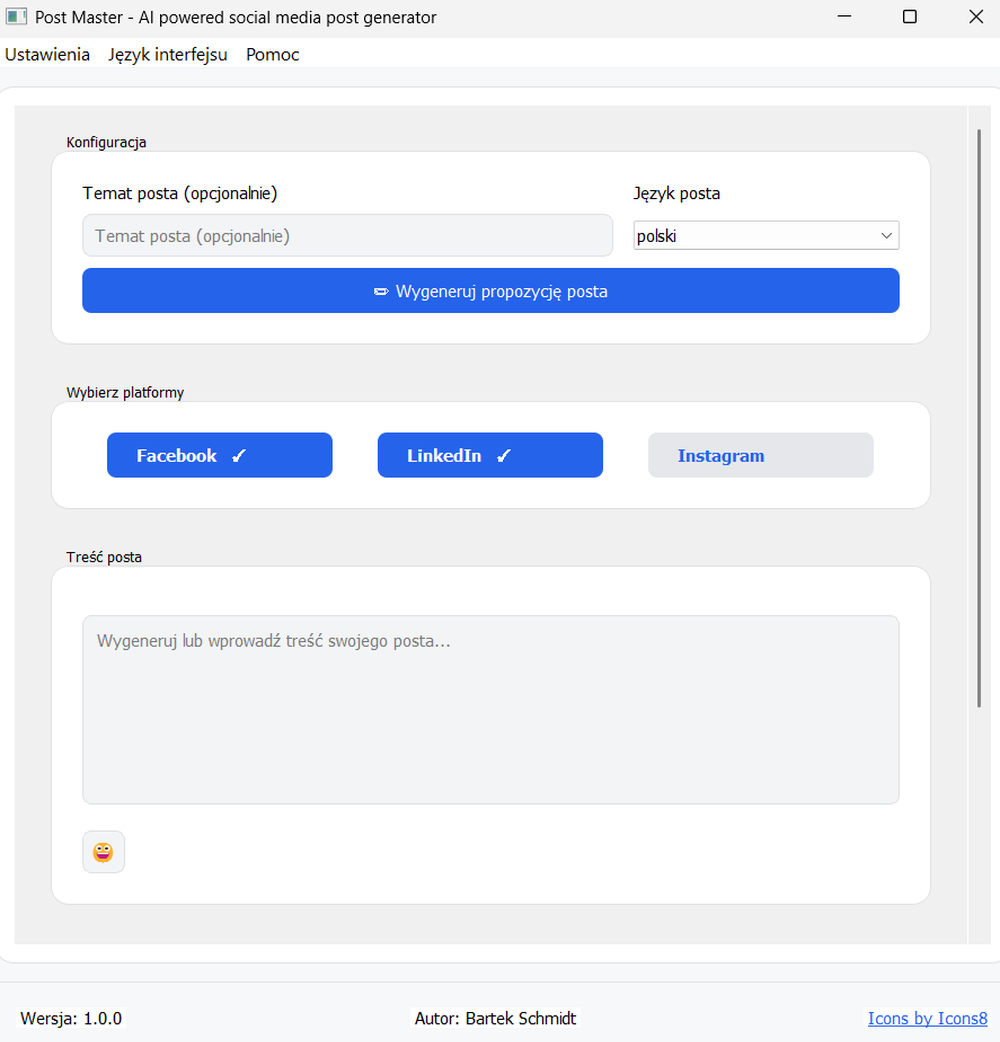Viewport: 1000px width, 1042px height.
Task: Open the emoji picker button
Action: pyautogui.click(x=103, y=852)
